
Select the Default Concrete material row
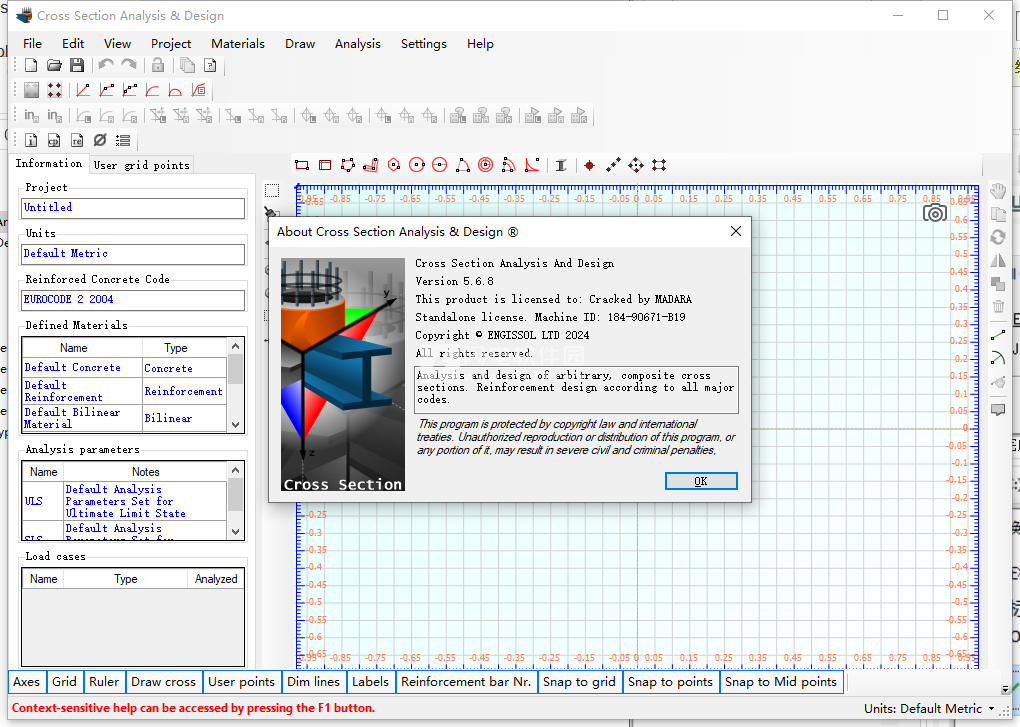pyautogui.click(x=124, y=367)
